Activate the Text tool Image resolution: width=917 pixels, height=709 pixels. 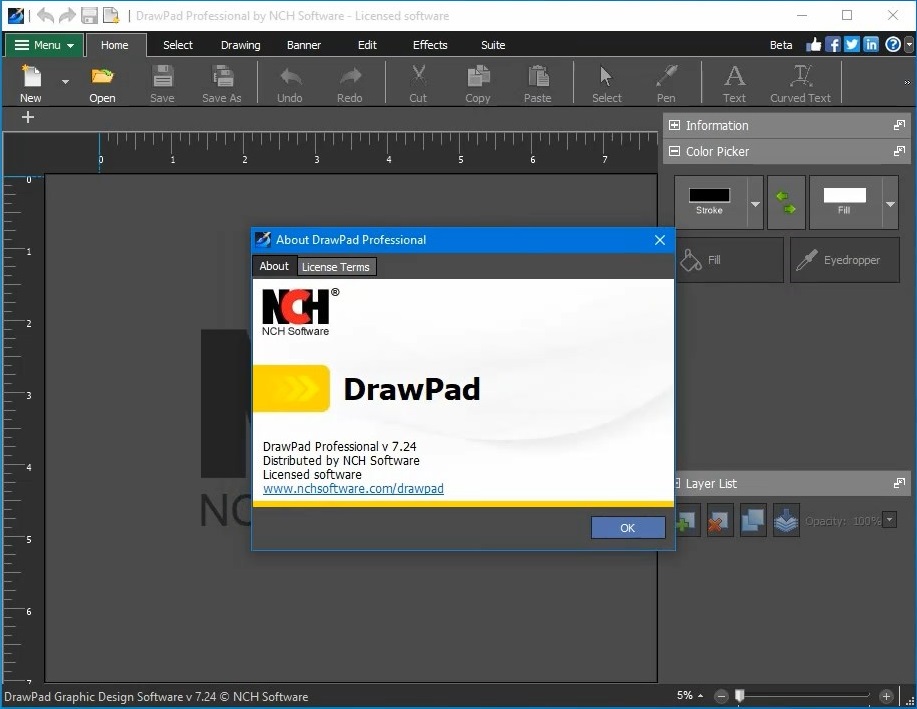(735, 83)
